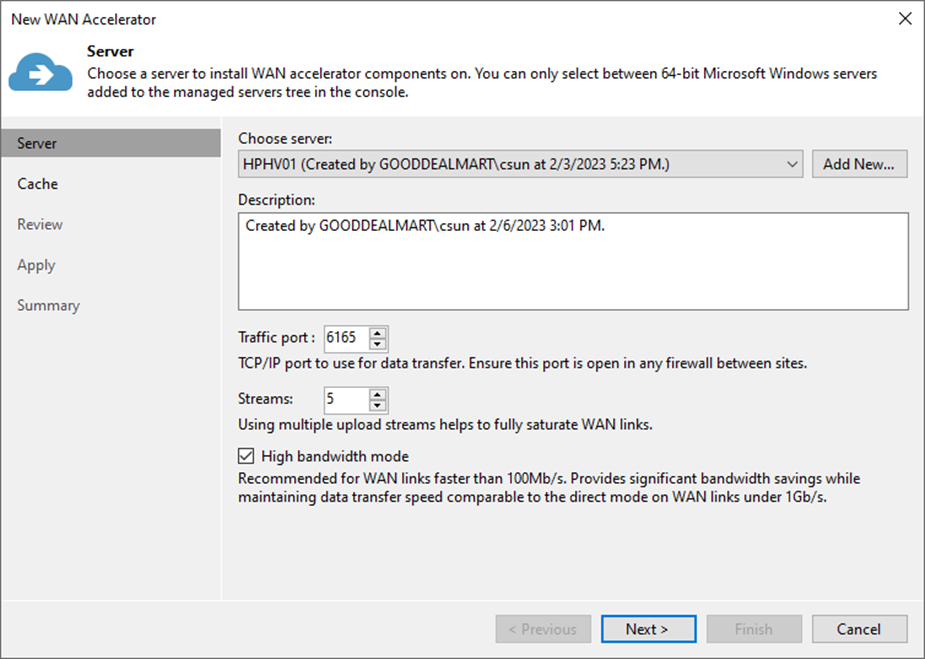The image size is (925, 659).
Task: Click the Finish button
Action: pyautogui.click(x=754, y=629)
